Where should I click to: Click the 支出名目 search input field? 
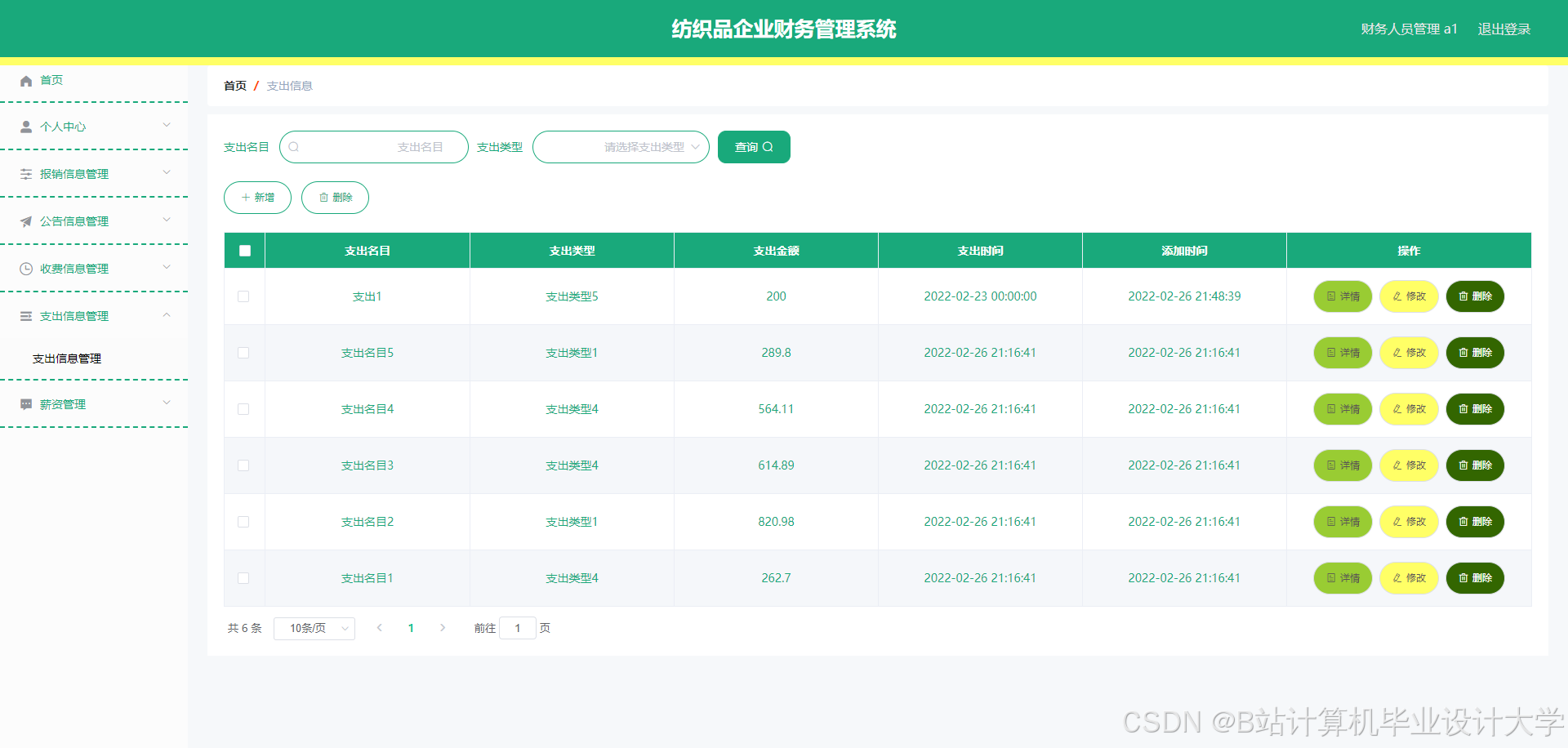(374, 147)
